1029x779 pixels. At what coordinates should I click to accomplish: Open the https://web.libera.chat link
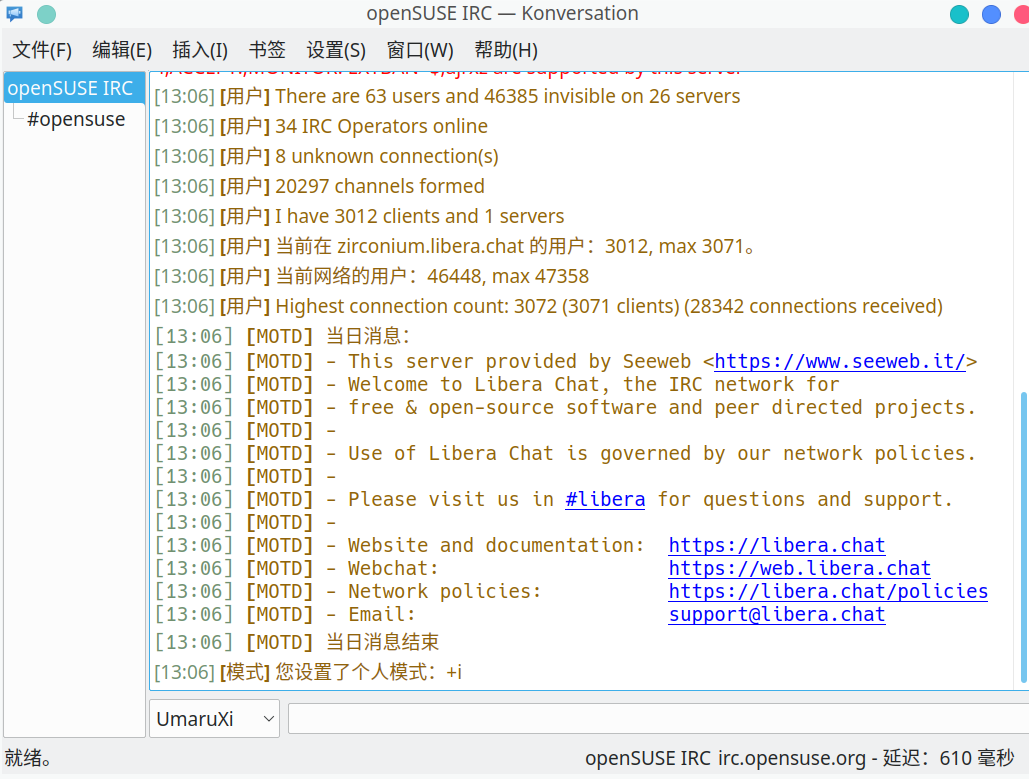coord(799,568)
